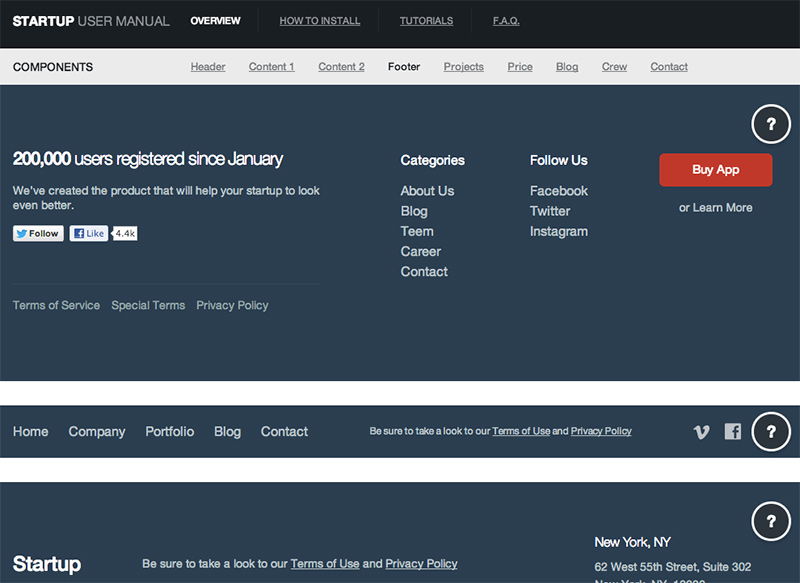Screen dimensions: 800x583
Task: Click the red Buy App button
Action: click(715, 170)
